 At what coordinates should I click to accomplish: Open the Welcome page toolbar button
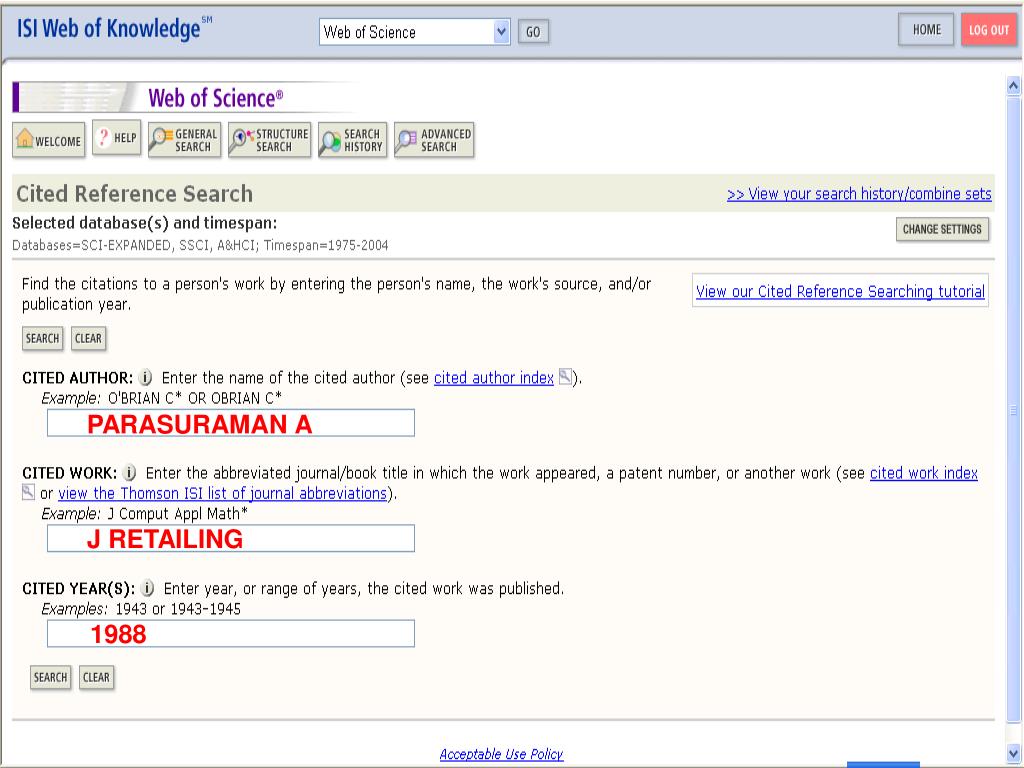point(48,140)
